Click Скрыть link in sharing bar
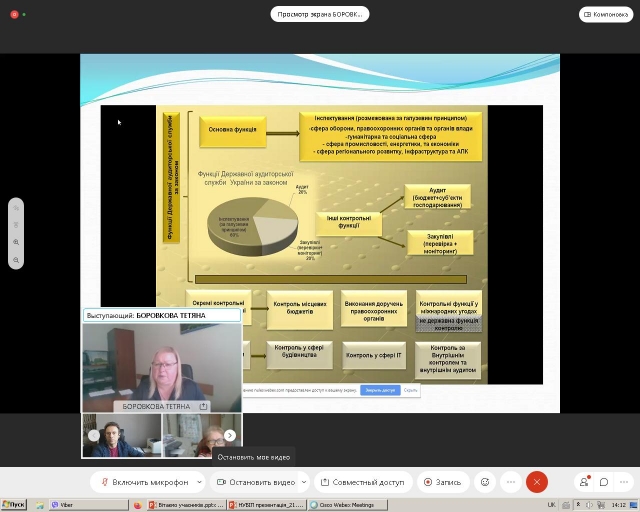The width and height of the screenshot is (640, 512). 410,390
